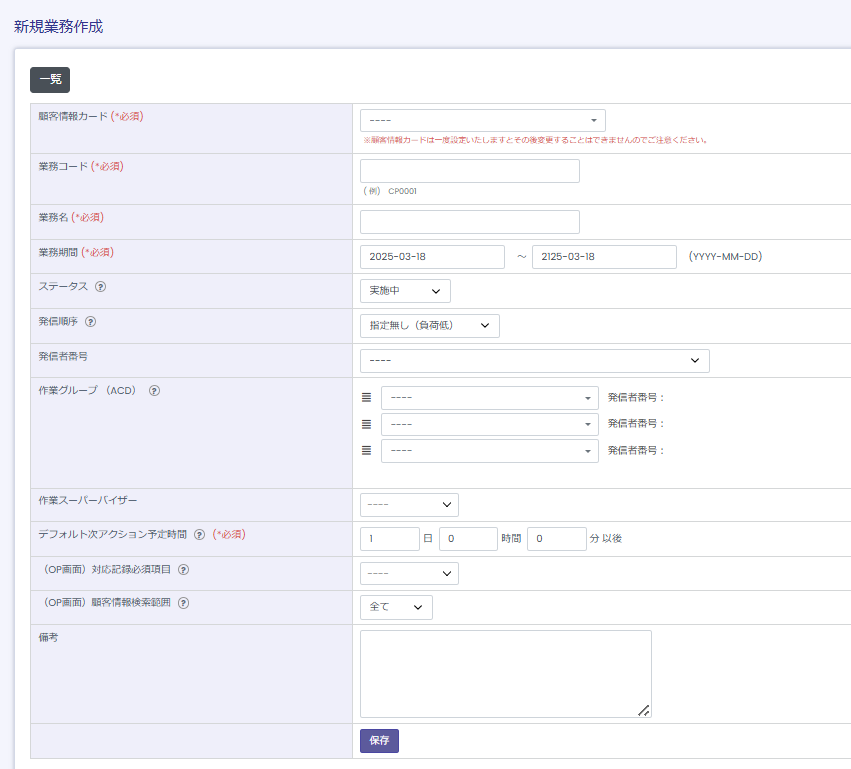Viewport: 851px width, 769px height.
Task: Click the help icon for 対応記録必須項目
Action: tap(184, 570)
